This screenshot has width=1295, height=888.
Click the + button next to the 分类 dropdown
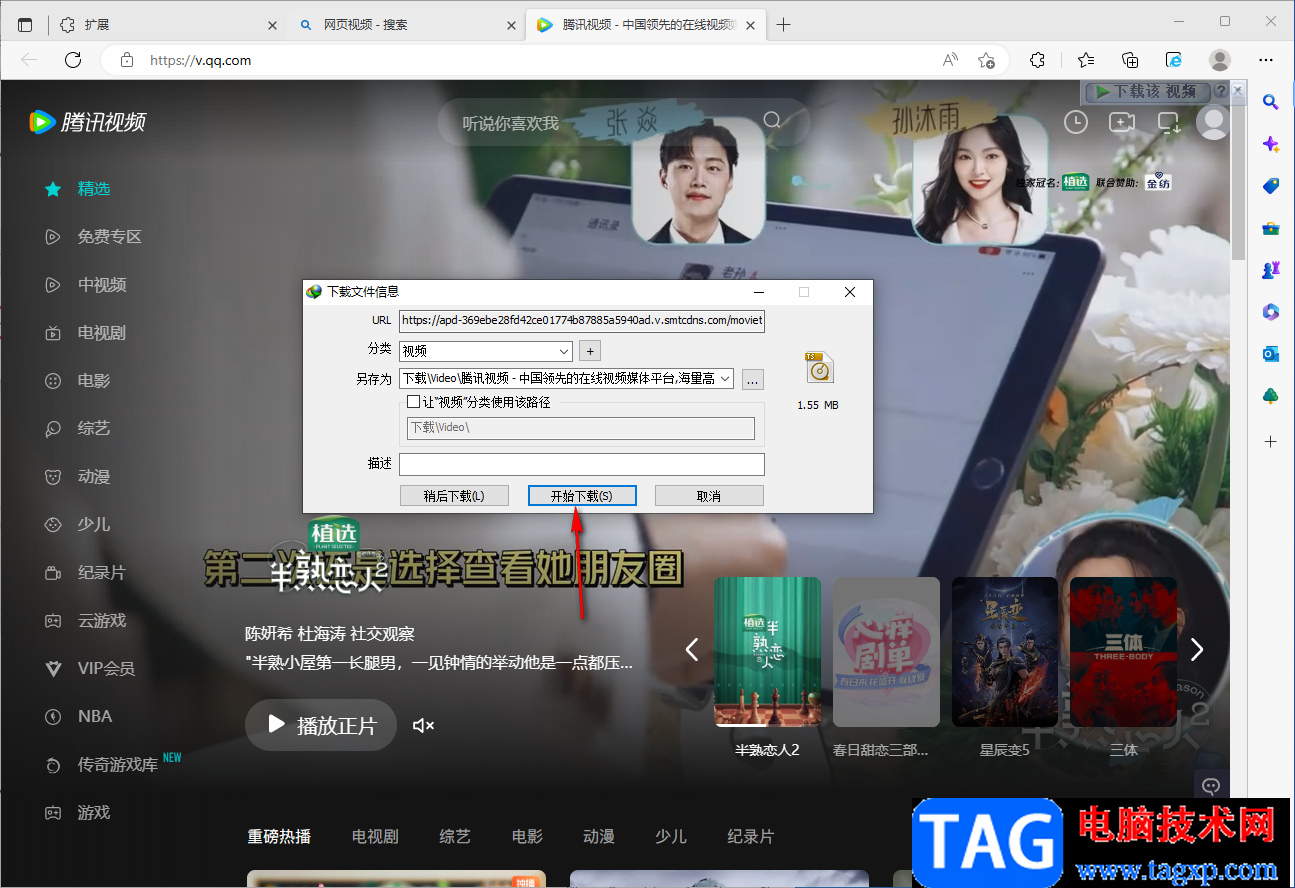(590, 351)
